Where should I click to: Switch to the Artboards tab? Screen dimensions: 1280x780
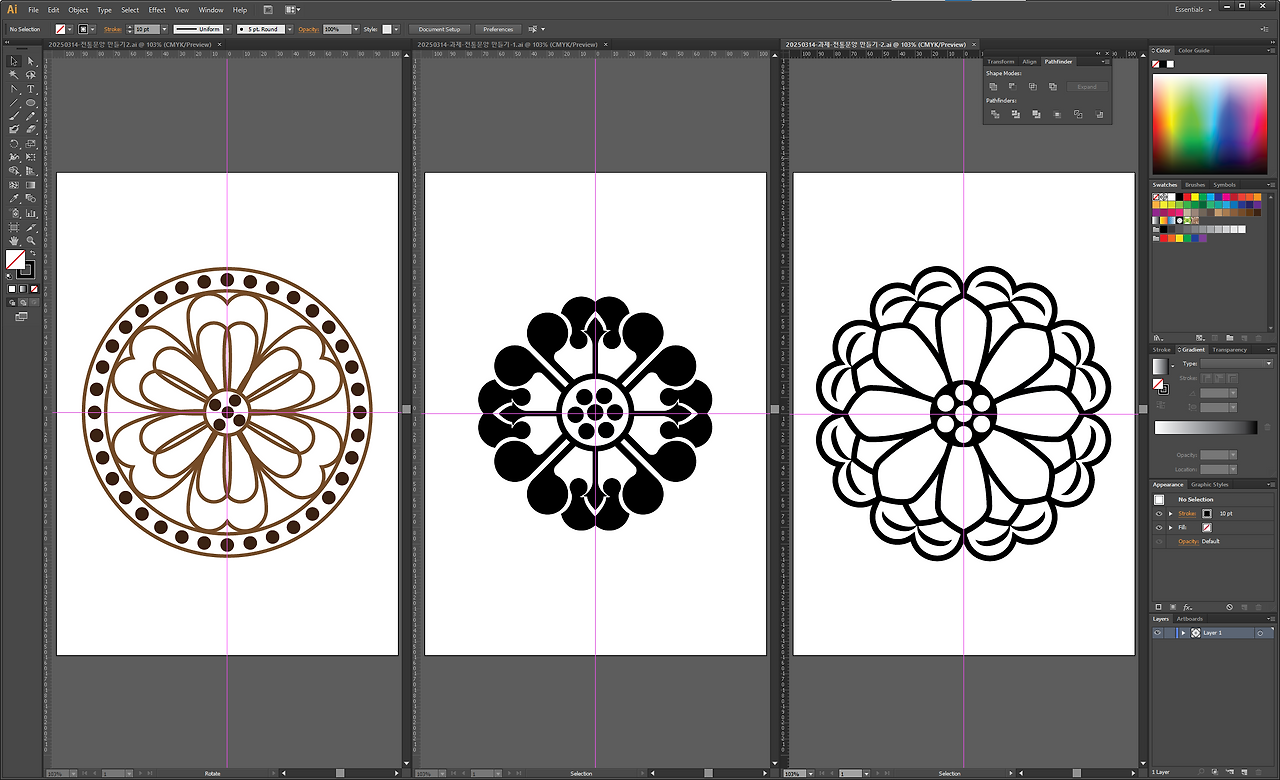1190,619
